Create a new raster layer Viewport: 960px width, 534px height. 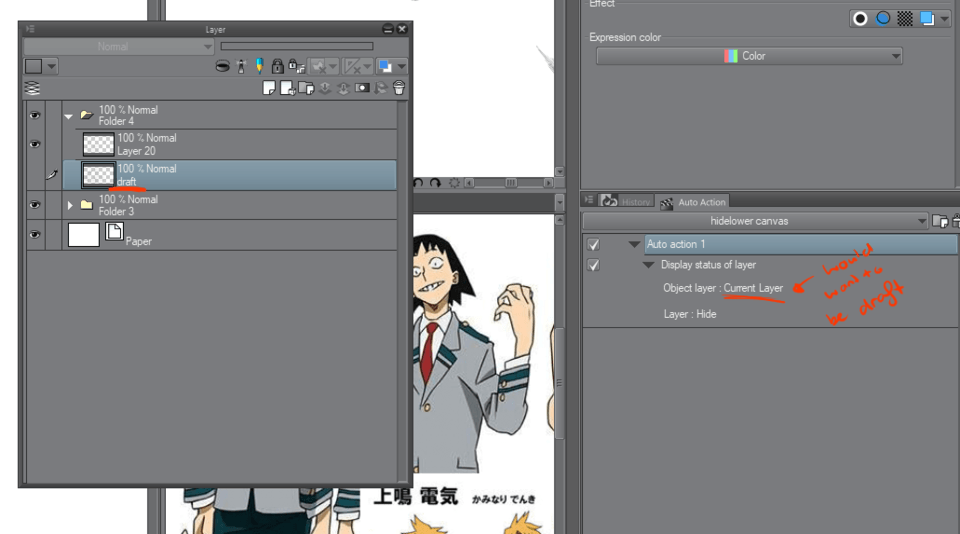[x=269, y=88]
